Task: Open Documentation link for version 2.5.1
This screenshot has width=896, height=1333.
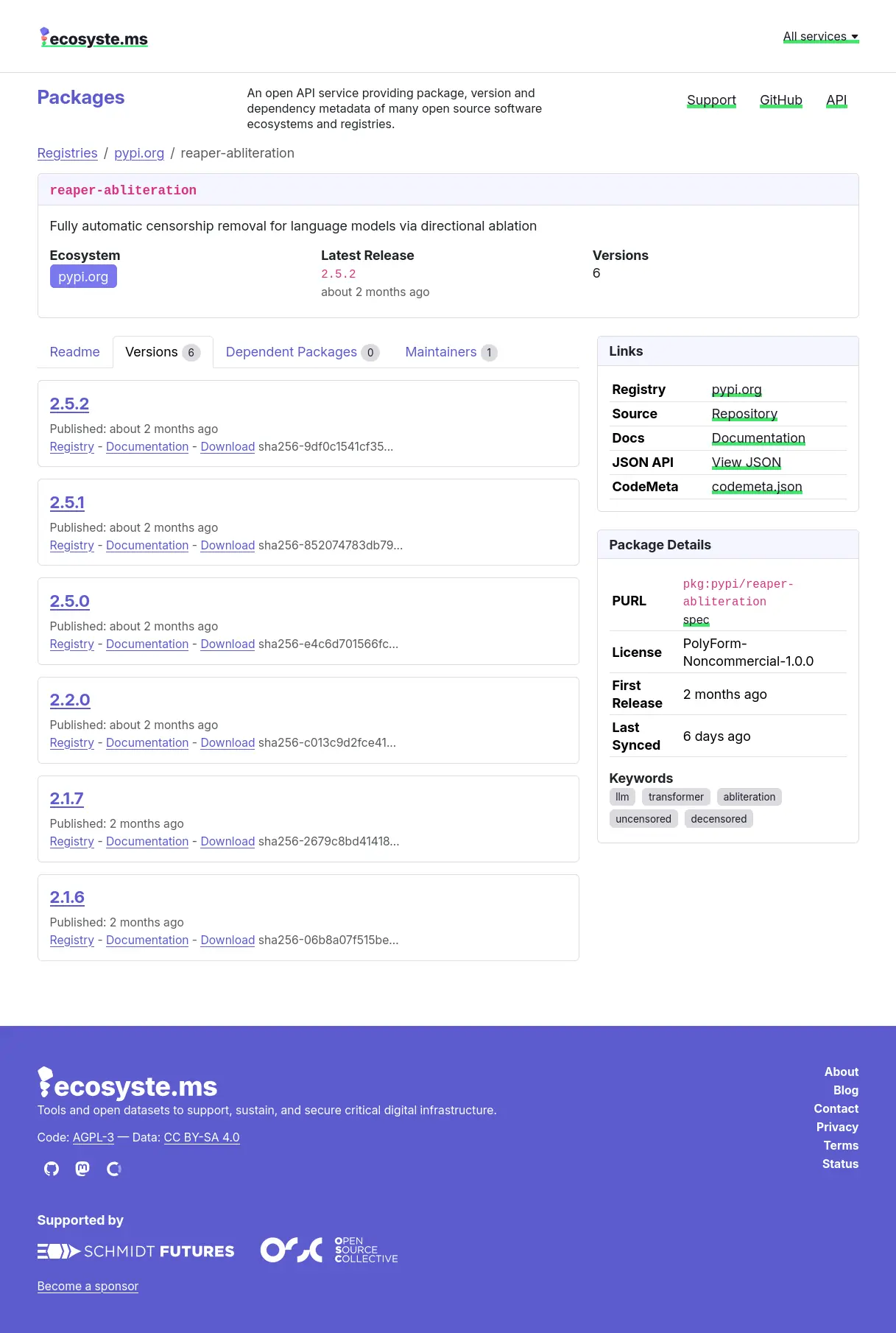Action: click(x=147, y=545)
